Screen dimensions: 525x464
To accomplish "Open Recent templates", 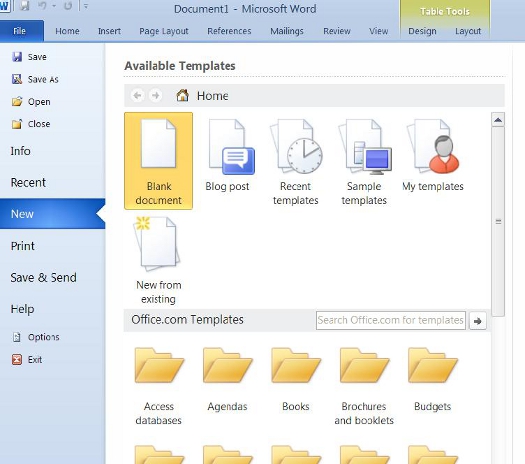I will [x=296, y=162].
